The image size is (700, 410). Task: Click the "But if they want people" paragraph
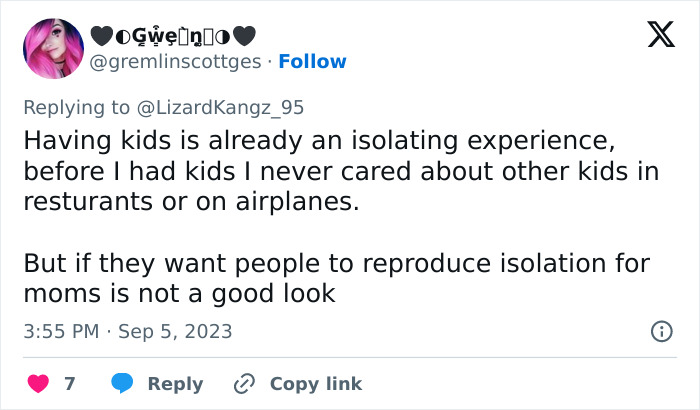(x=334, y=279)
